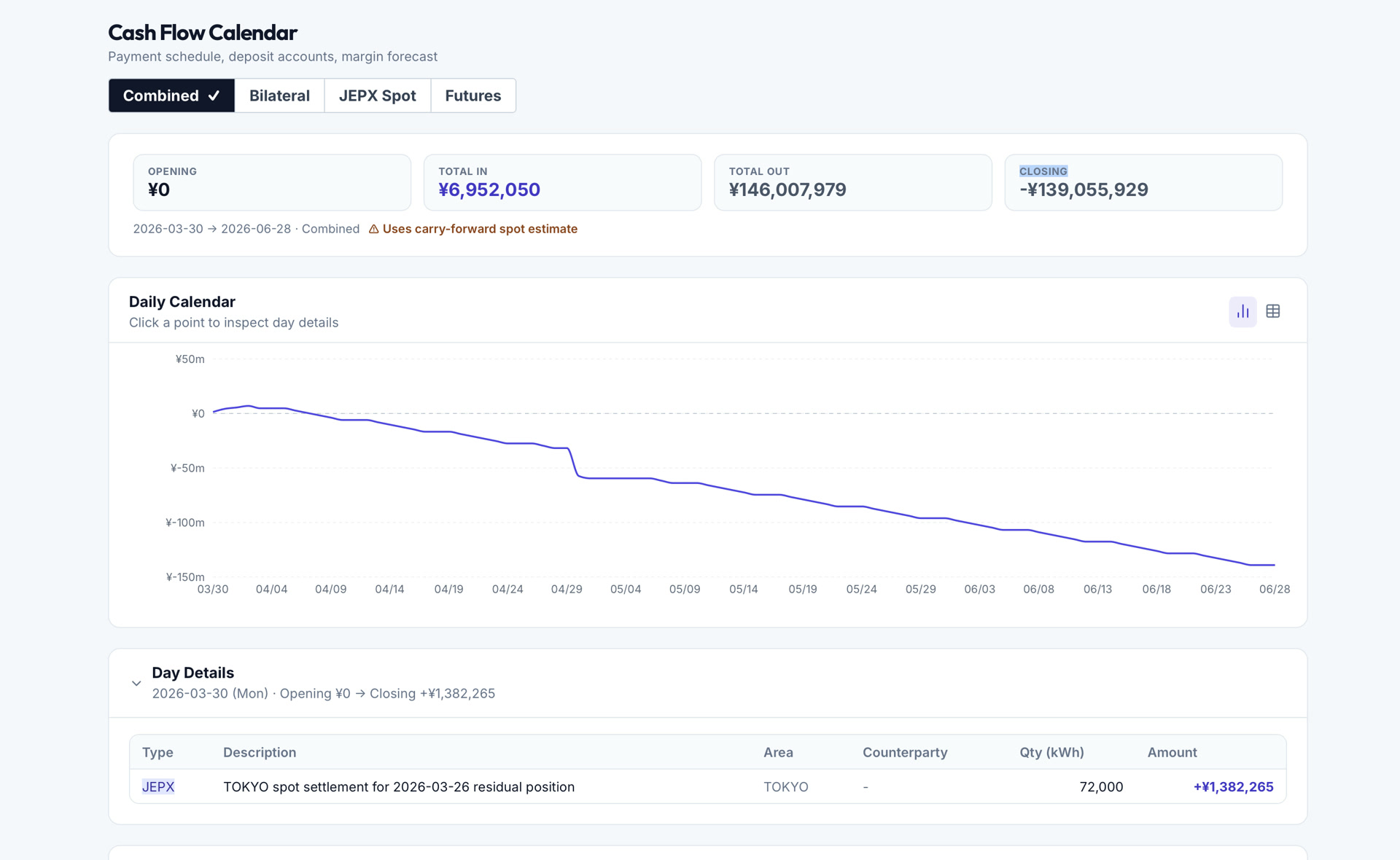1400x860 pixels.
Task: Select the TOTAL IN summary card
Action: tap(562, 181)
